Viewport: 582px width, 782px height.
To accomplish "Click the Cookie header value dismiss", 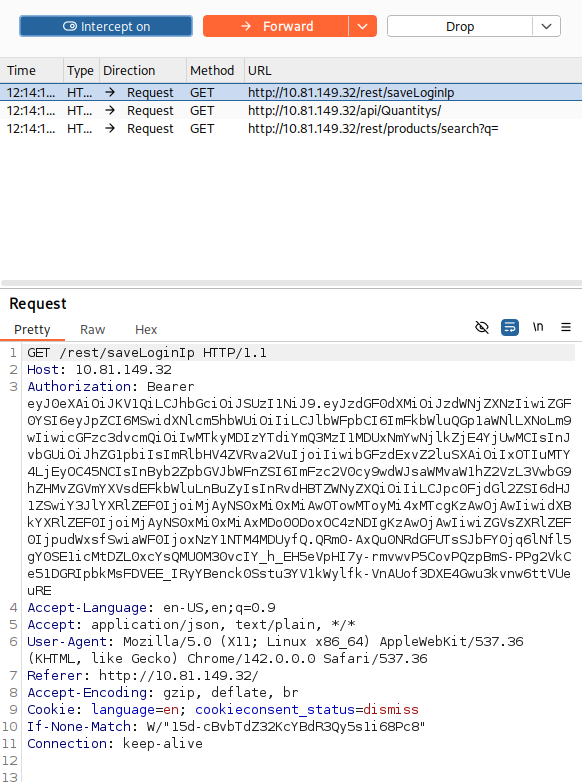I will point(390,709).
